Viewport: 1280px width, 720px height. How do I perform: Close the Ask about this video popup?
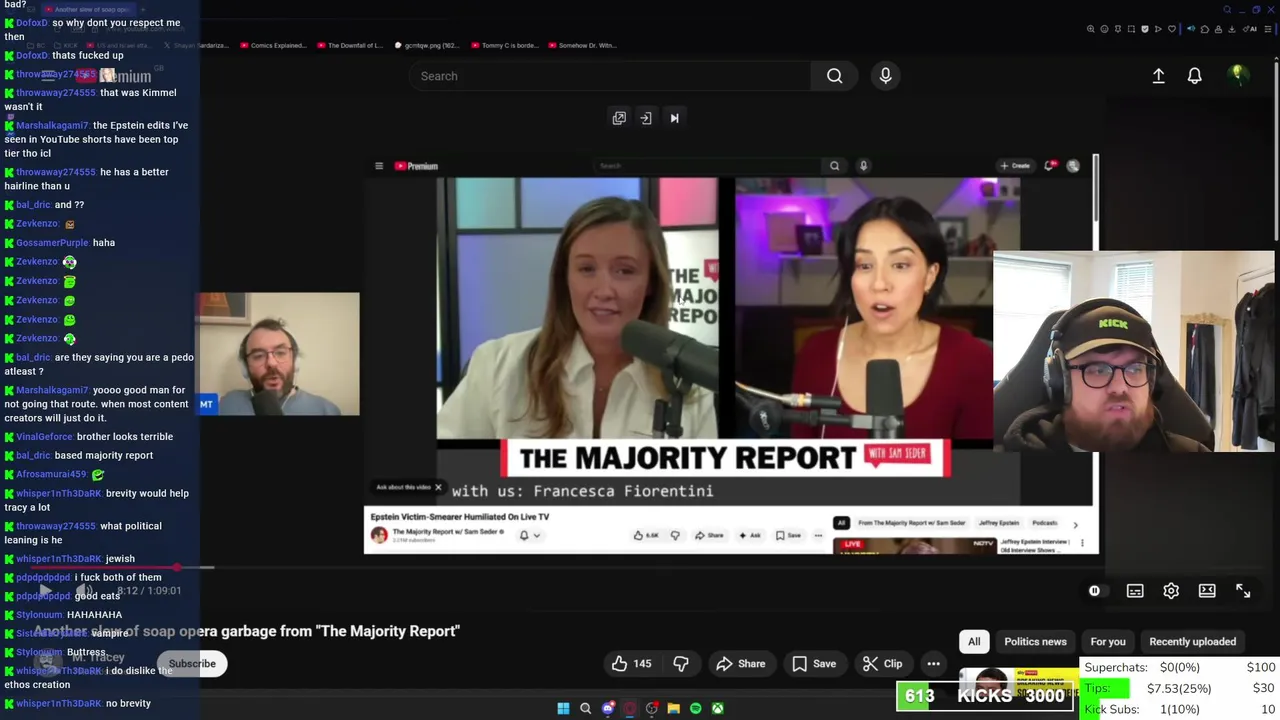click(438, 487)
